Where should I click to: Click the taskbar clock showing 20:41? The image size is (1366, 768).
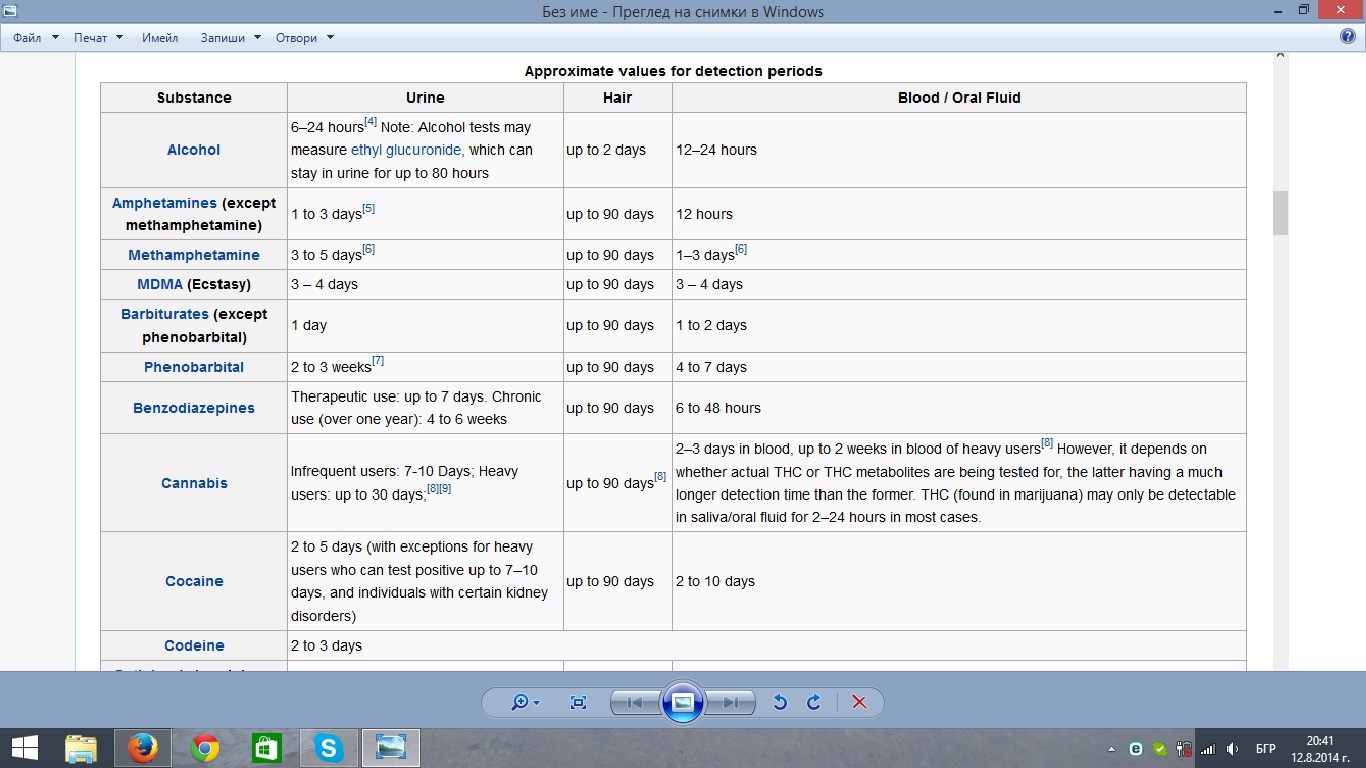(1319, 748)
